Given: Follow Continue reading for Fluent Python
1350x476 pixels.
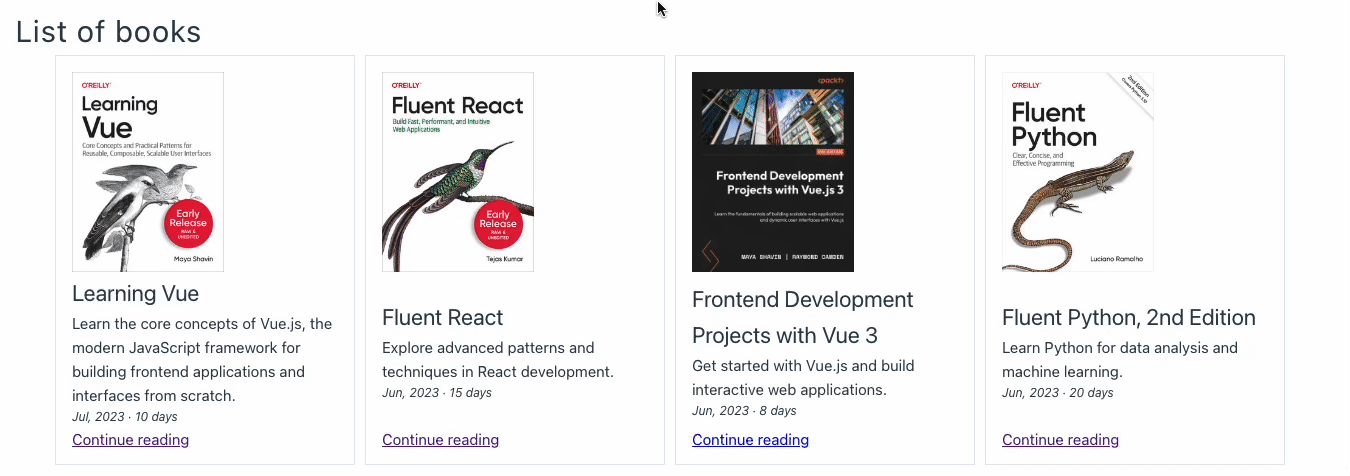Looking at the screenshot, I should click(1060, 440).
